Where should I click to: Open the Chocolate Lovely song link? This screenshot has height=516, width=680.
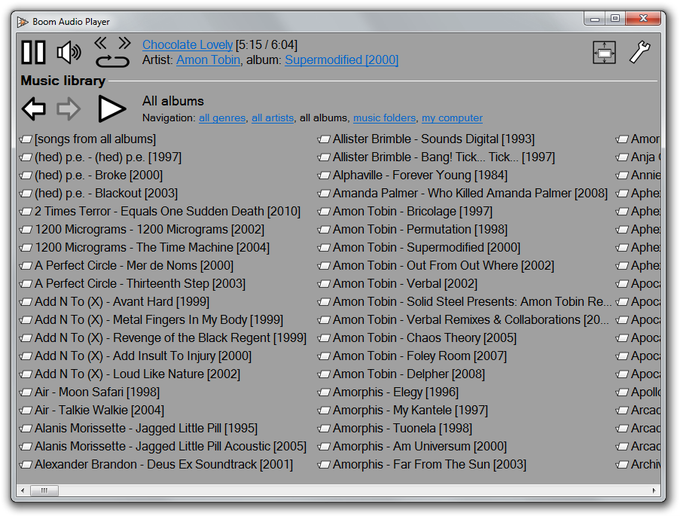187,45
